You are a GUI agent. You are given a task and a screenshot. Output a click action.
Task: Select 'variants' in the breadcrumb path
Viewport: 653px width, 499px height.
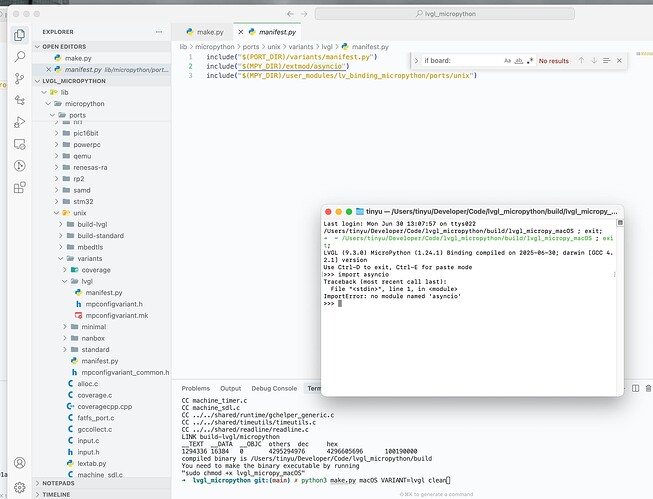click(301, 47)
